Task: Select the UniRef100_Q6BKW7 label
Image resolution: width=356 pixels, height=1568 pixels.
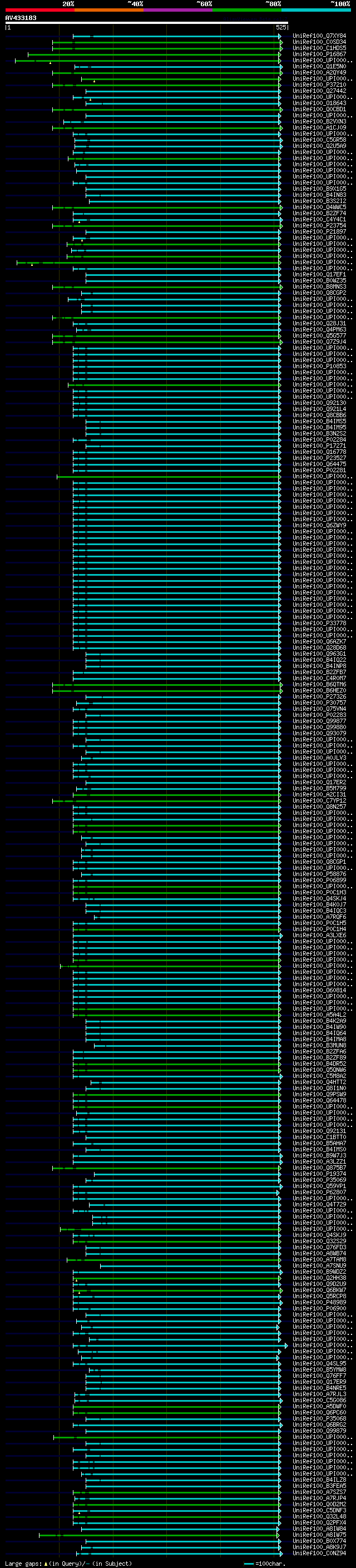Action: click(319, 1290)
